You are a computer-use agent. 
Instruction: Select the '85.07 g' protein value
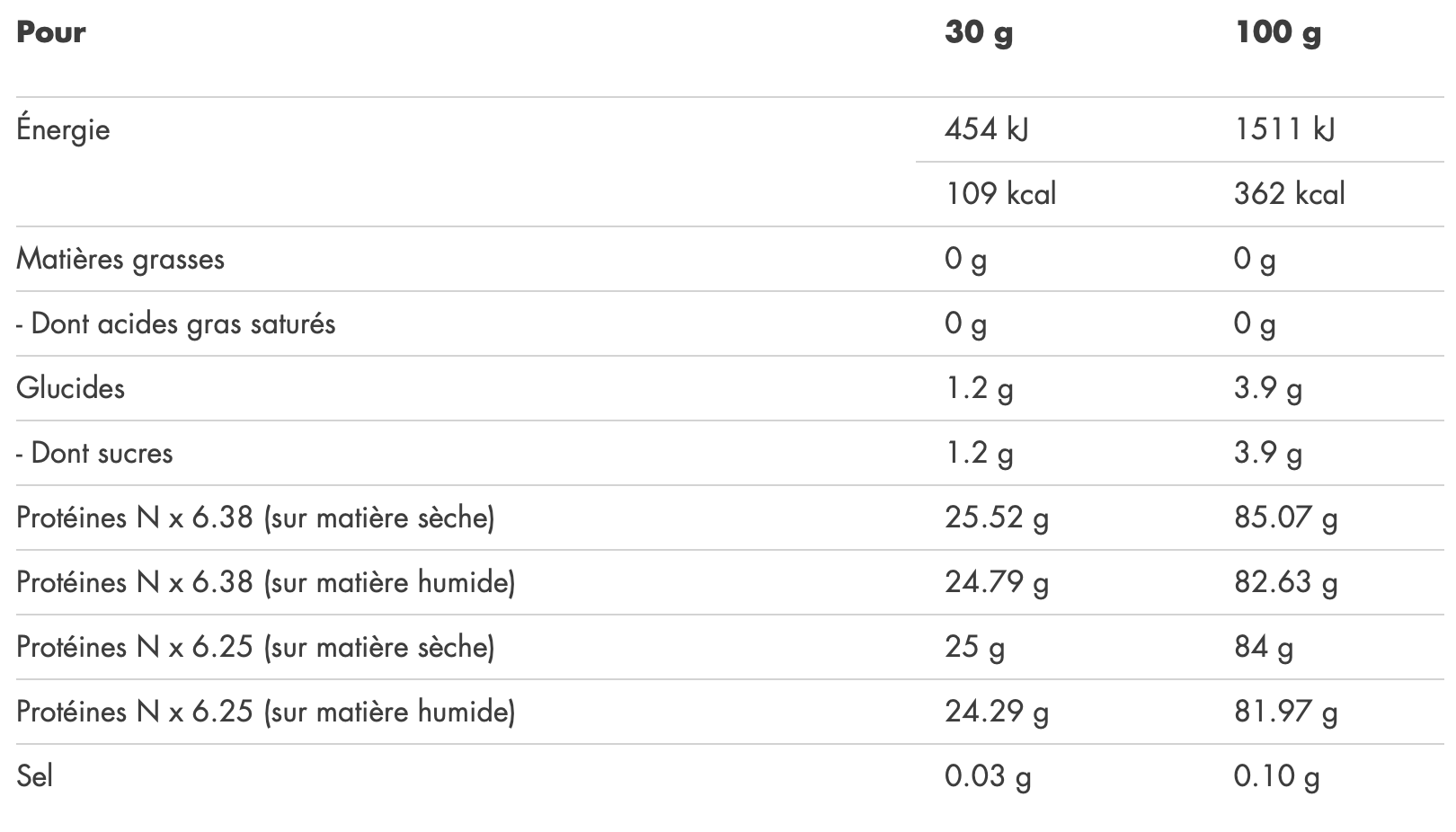(1285, 518)
